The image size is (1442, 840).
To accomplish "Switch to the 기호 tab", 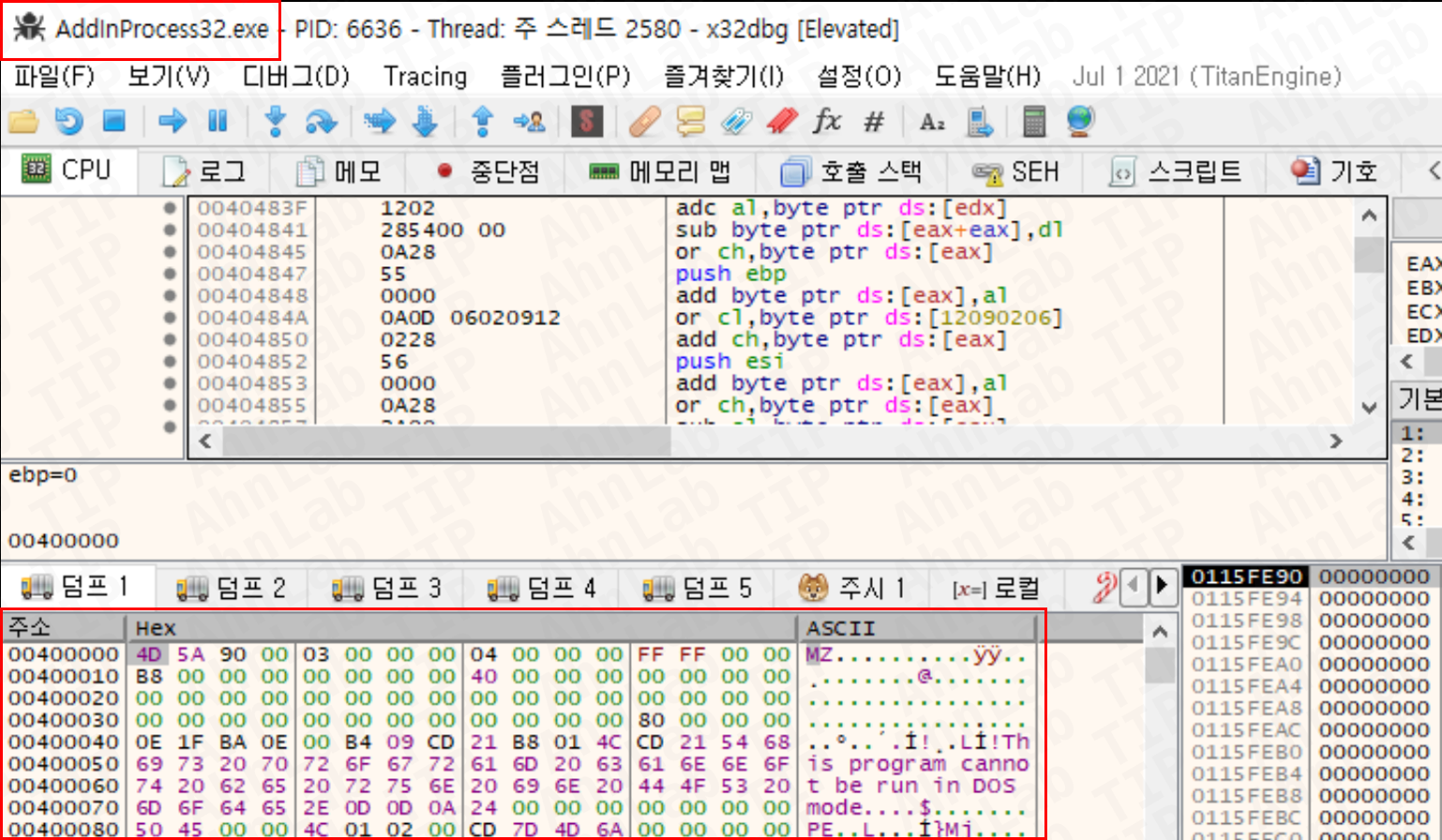I will click(x=1334, y=172).
